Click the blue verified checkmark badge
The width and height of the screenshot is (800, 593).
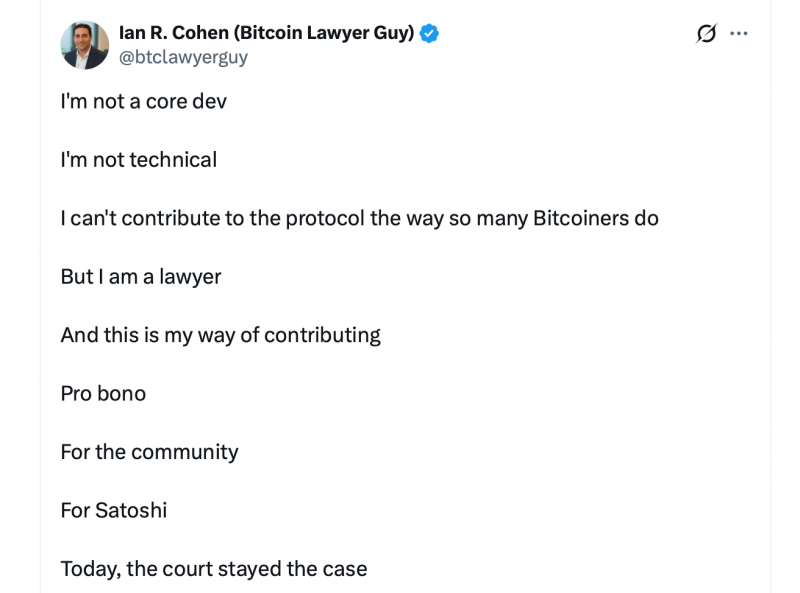pos(429,33)
